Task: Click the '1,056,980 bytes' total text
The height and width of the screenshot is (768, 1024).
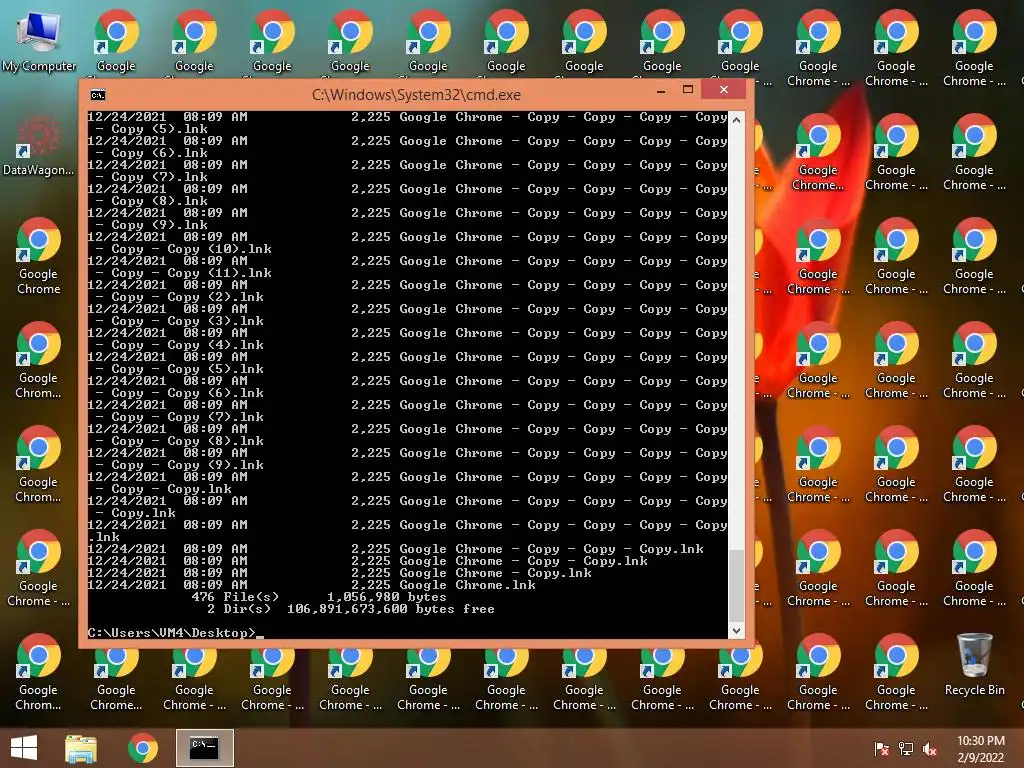Action: click(x=387, y=597)
